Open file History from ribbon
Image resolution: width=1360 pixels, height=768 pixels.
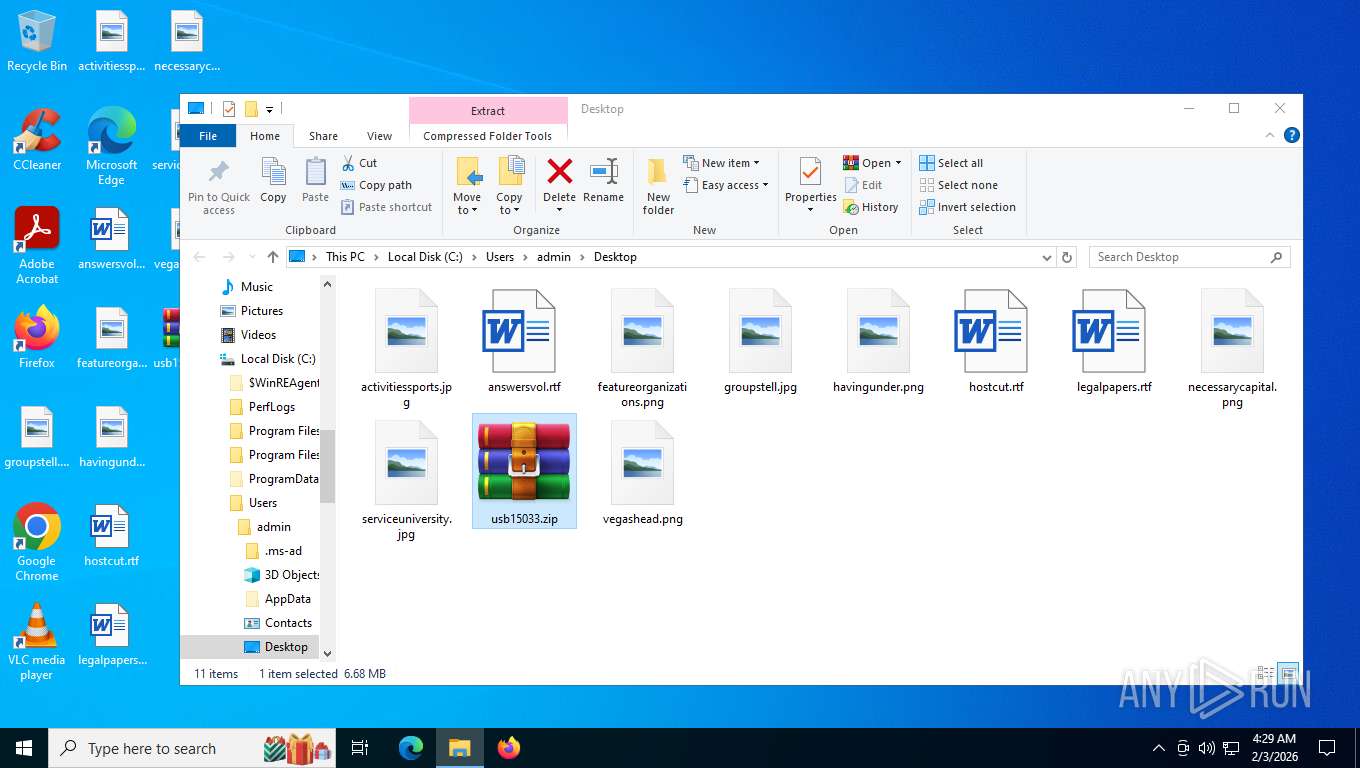click(871, 207)
